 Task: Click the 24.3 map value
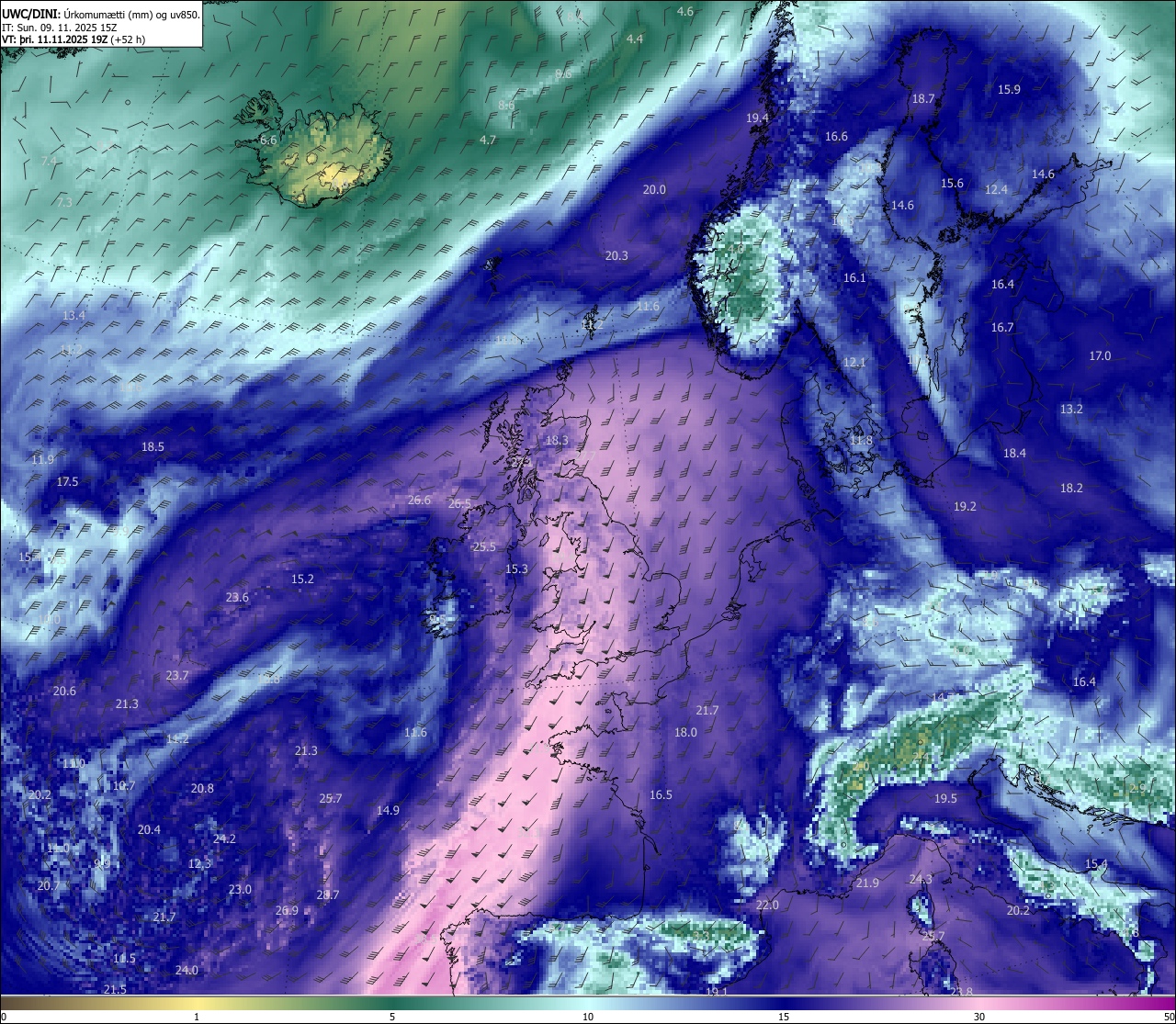click(x=921, y=880)
